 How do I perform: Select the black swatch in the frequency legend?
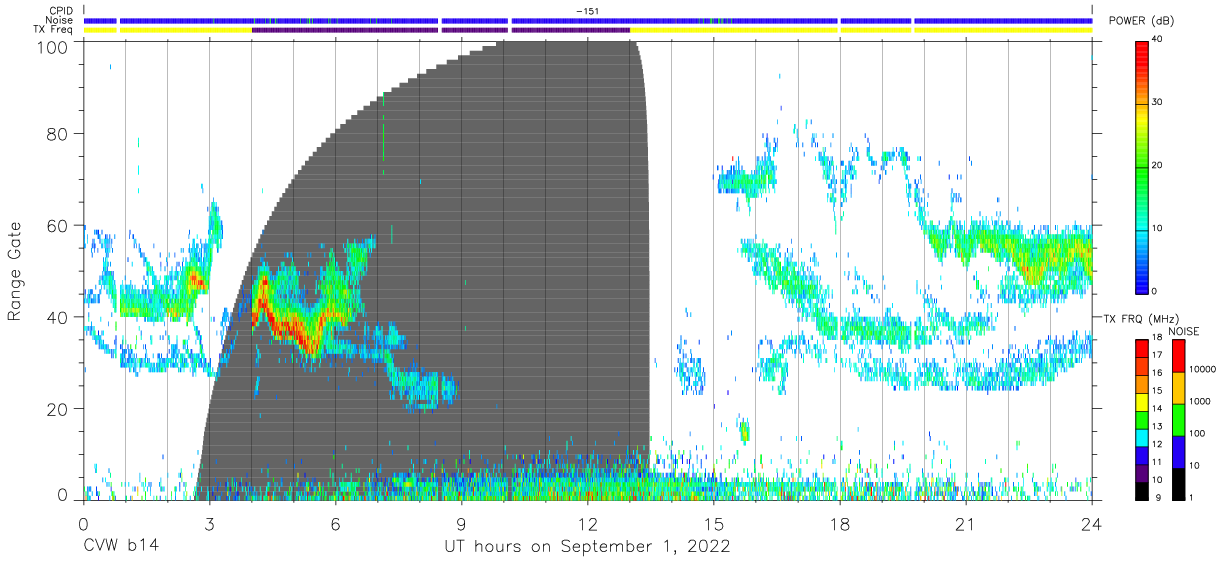(x=1141, y=491)
